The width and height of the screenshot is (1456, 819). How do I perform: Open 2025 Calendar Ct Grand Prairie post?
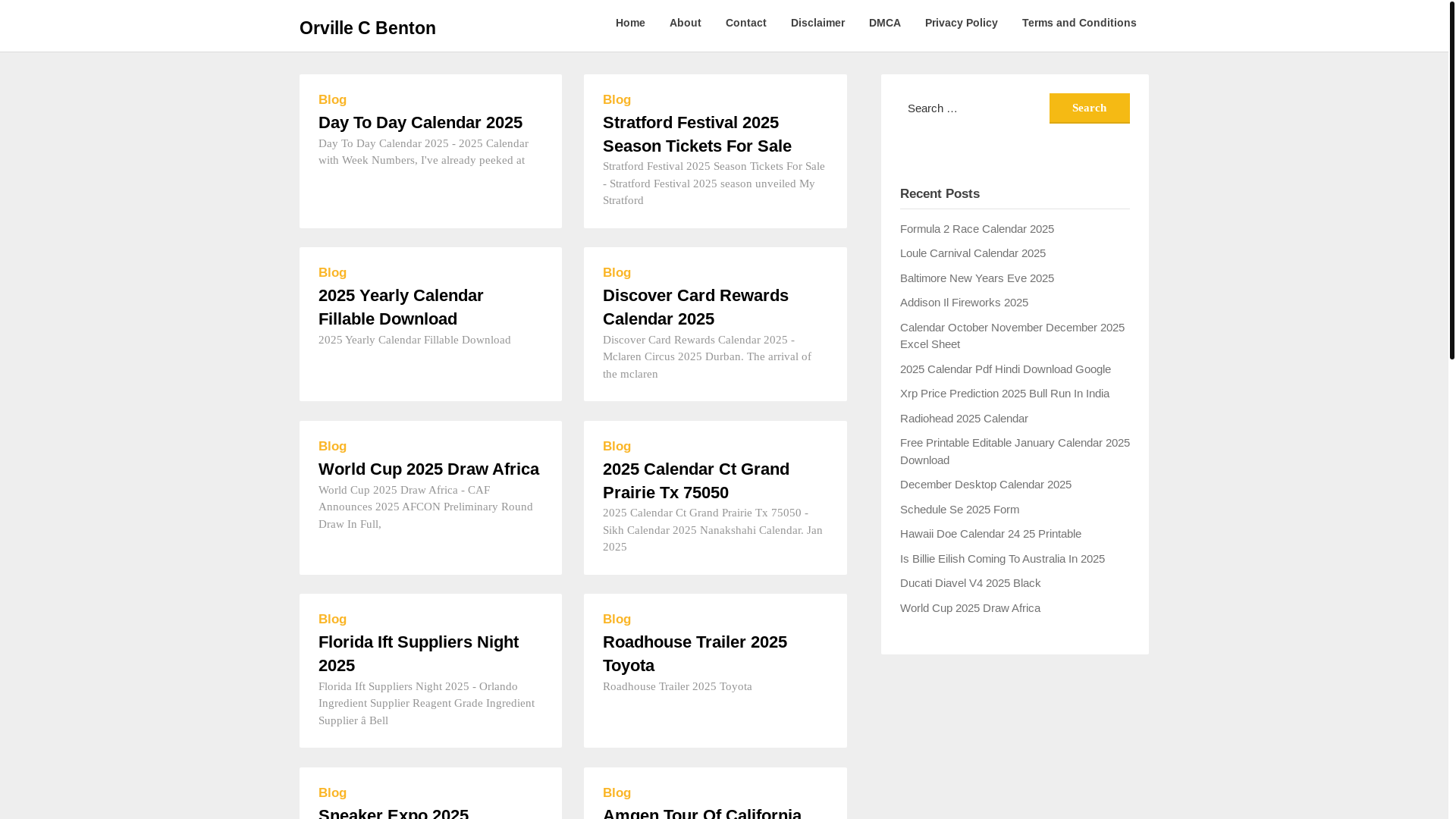[x=695, y=481]
